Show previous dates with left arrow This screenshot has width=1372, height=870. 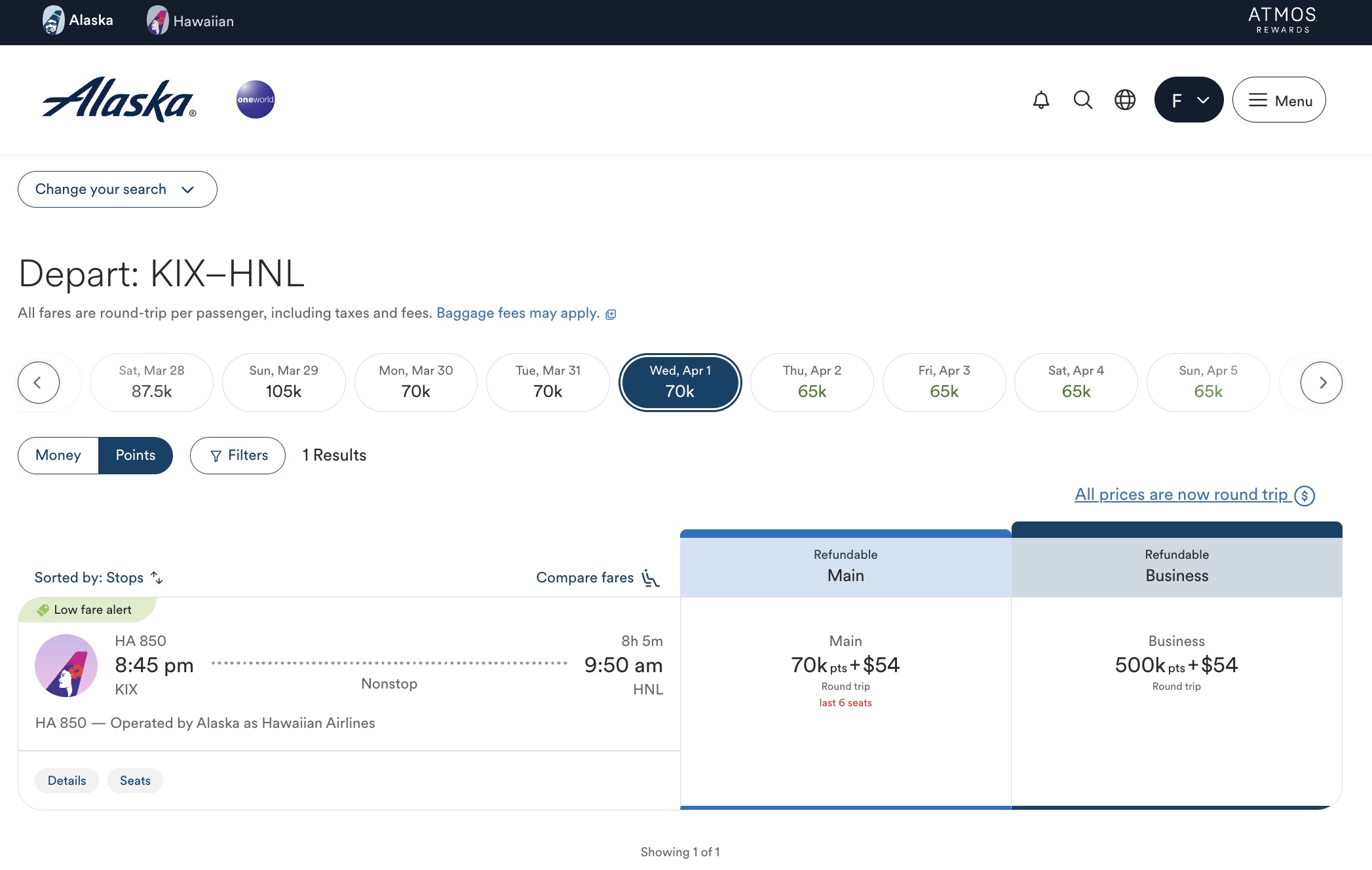(x=38, y=383)
